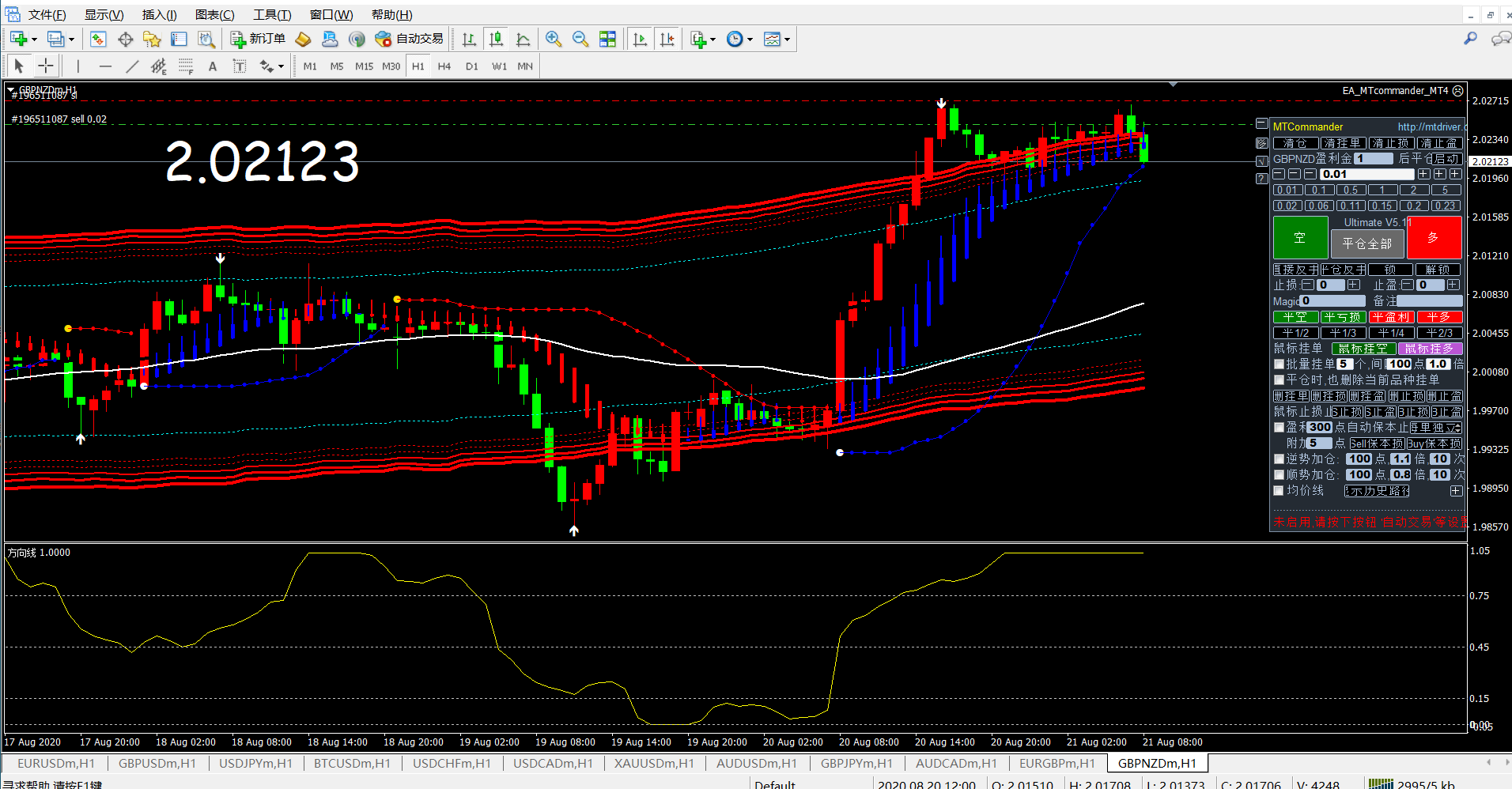Open the Profiles dropdown arrow
This screenshot has height=789, width=1512.
point(71,39)
